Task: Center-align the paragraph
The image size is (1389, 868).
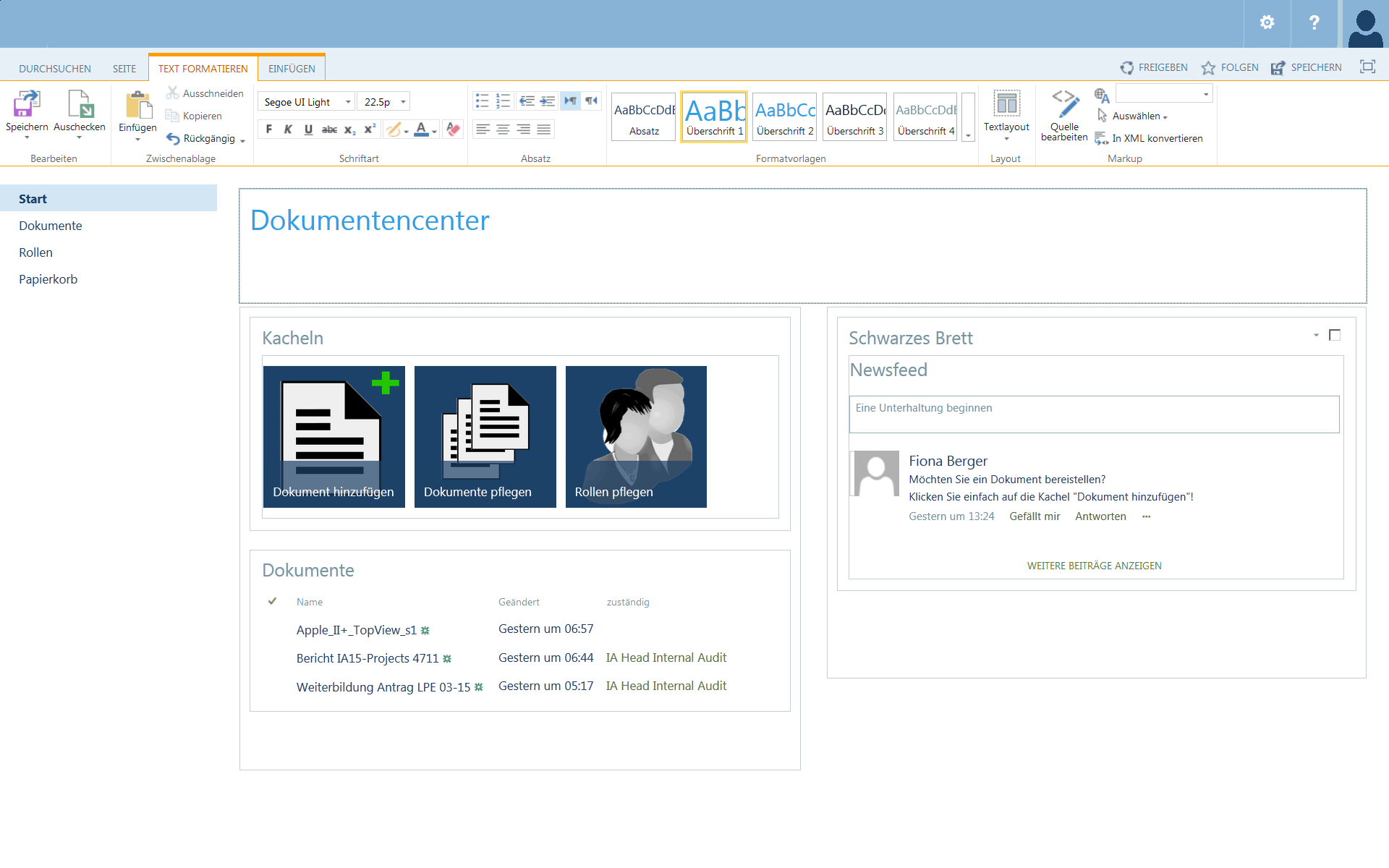Action: click(503, 129)
